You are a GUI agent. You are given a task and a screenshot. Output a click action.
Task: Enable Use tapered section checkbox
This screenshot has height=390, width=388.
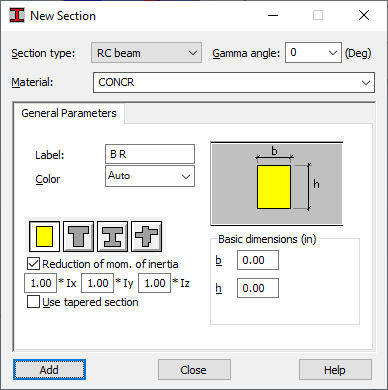(33, 302)
